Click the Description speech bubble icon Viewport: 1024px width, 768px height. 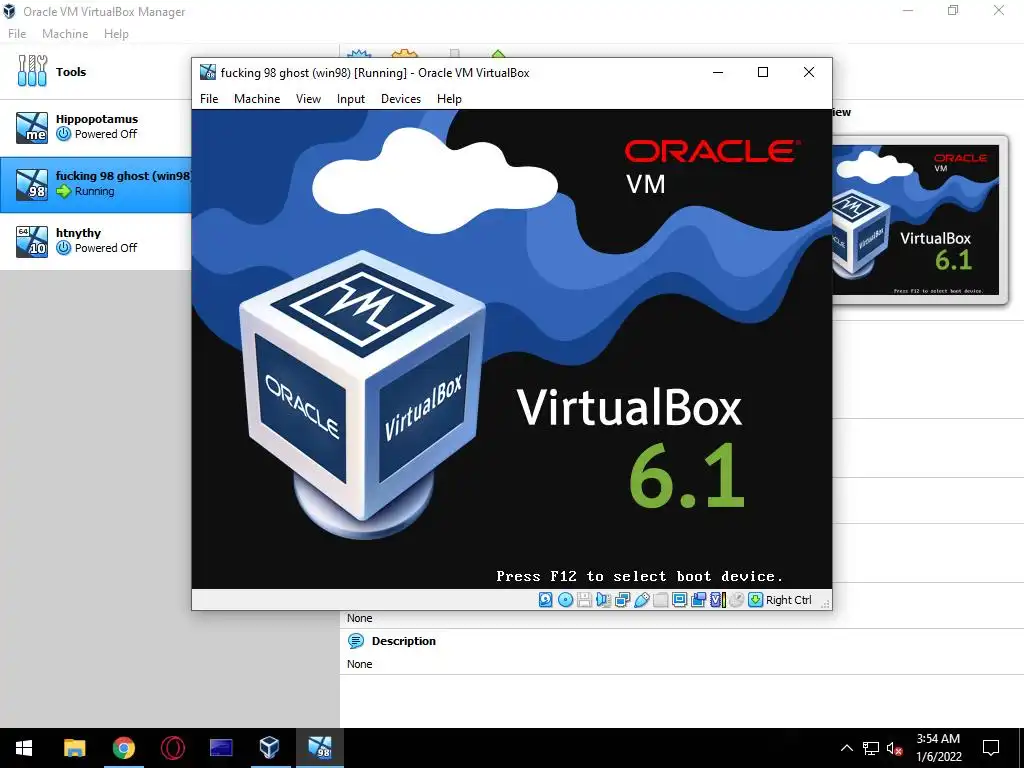[x=356, y=641]
